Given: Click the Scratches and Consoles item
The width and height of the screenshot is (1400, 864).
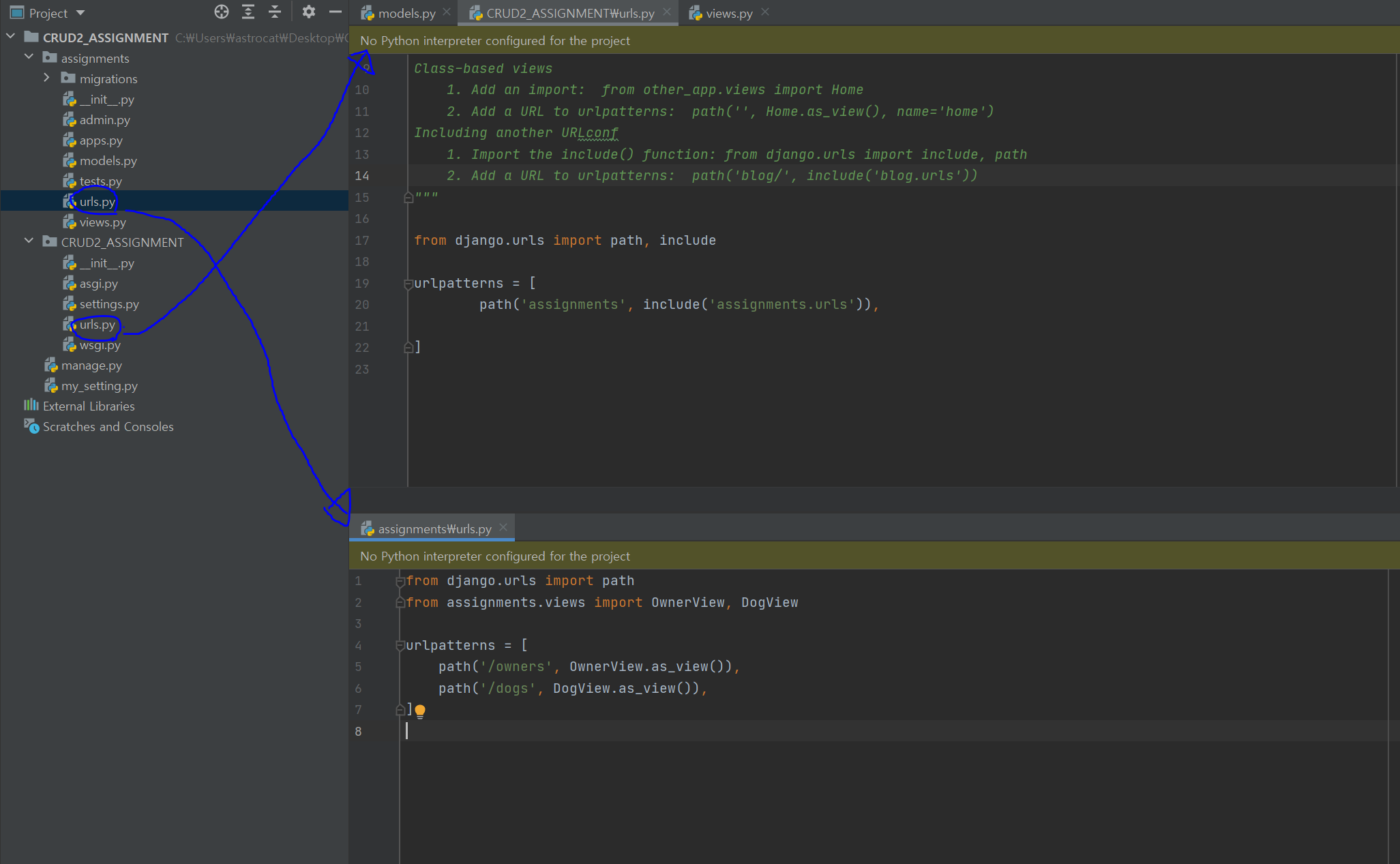Looking at the screenshot, I should (108, 427).
